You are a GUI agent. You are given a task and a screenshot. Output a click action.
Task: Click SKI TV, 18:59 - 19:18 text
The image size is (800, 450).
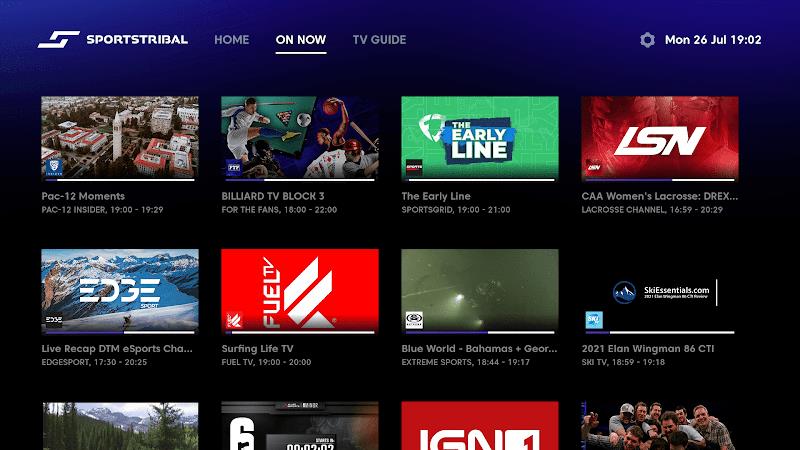(x=623, y=362)
